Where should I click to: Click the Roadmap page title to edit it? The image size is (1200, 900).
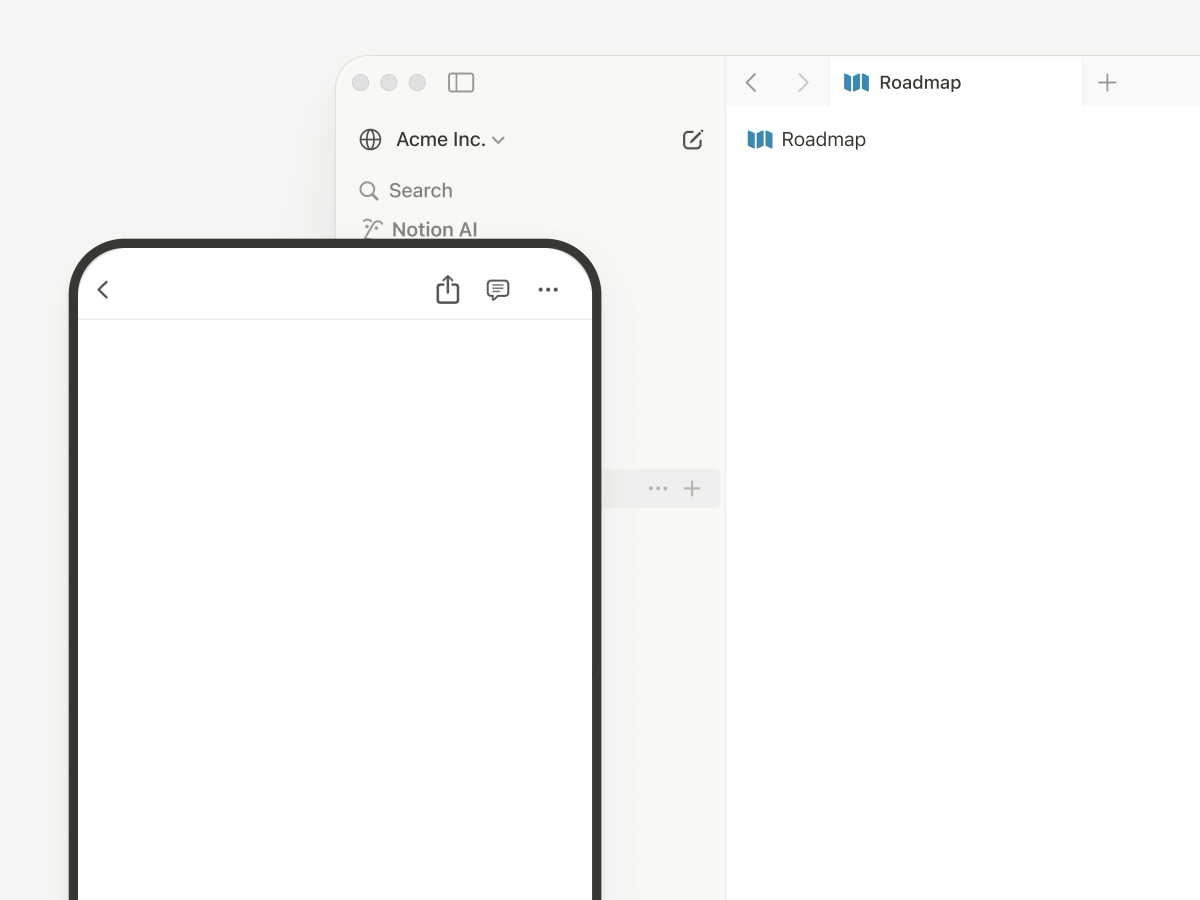(x=820, y=140)
